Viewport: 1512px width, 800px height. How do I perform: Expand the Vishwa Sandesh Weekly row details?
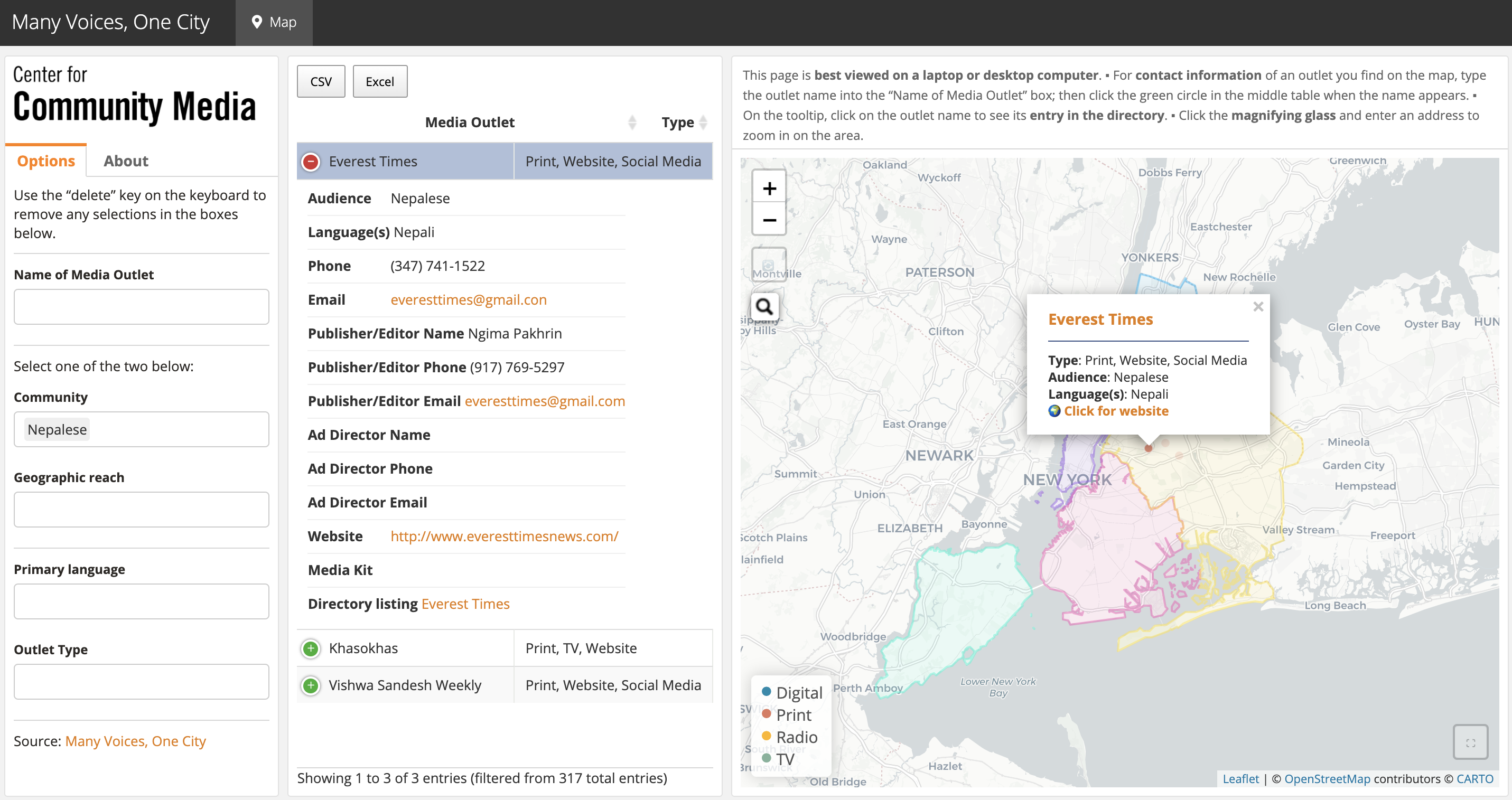311,685
